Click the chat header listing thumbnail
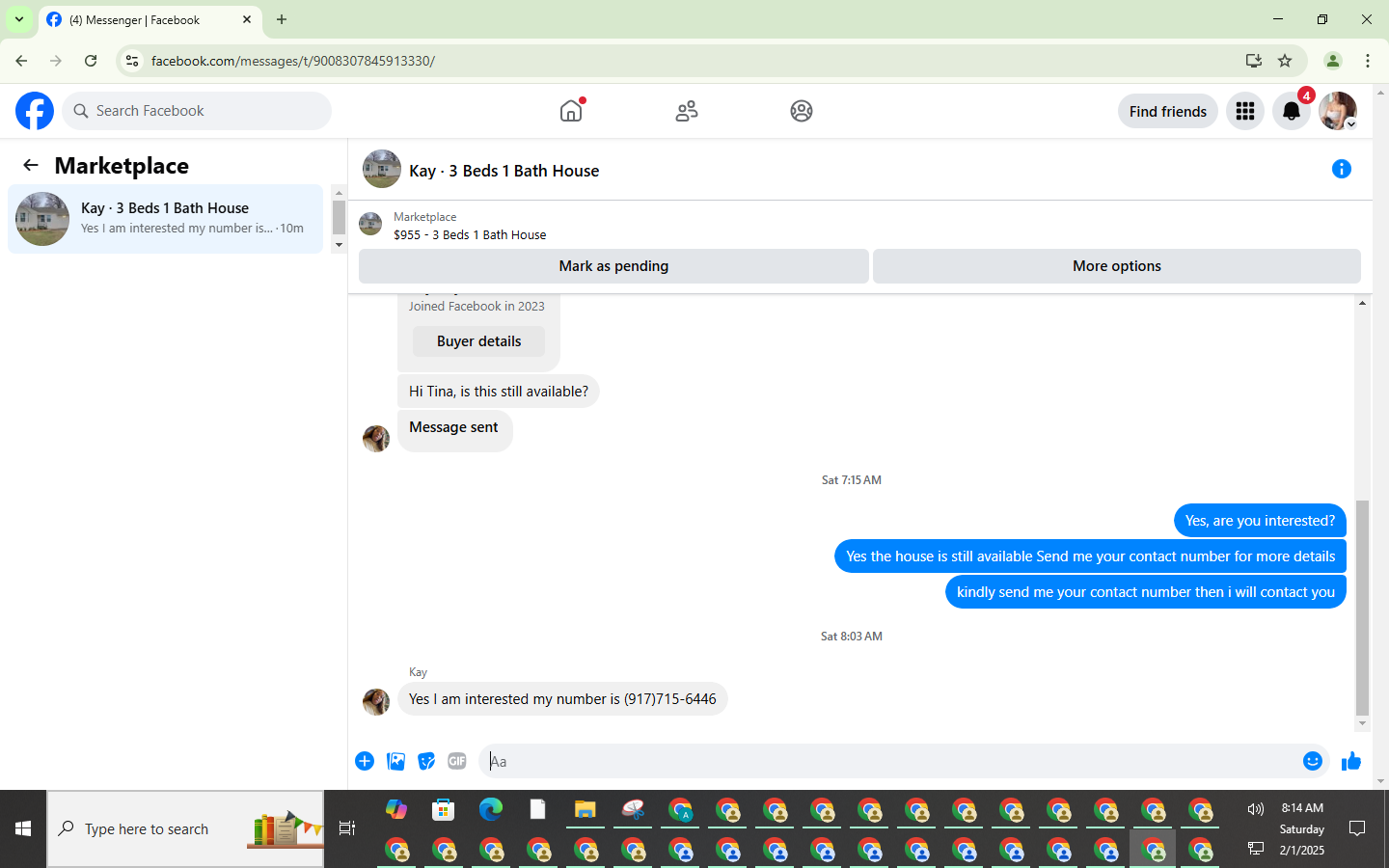This screenshot has width=1389, height=868. pyautogui.click(x=382, y=169)
